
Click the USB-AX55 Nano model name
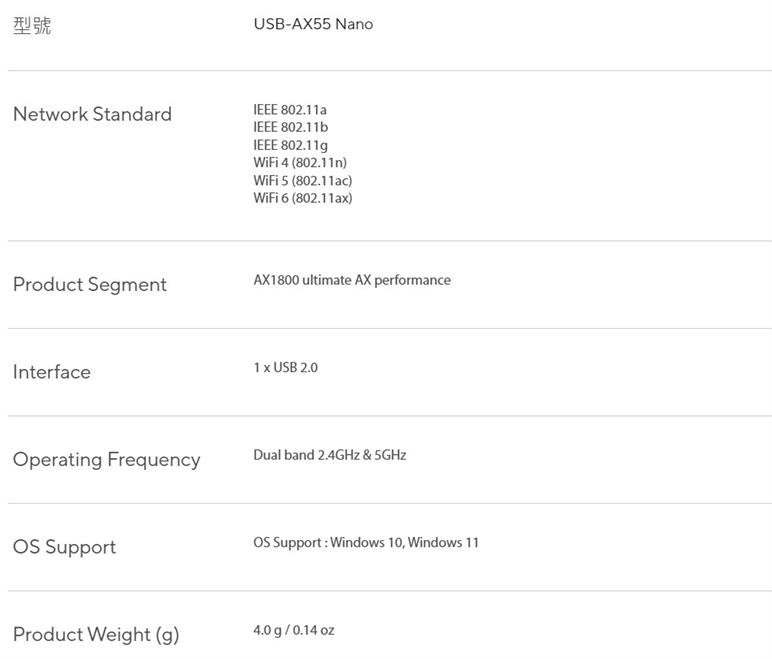pos(313,24)
